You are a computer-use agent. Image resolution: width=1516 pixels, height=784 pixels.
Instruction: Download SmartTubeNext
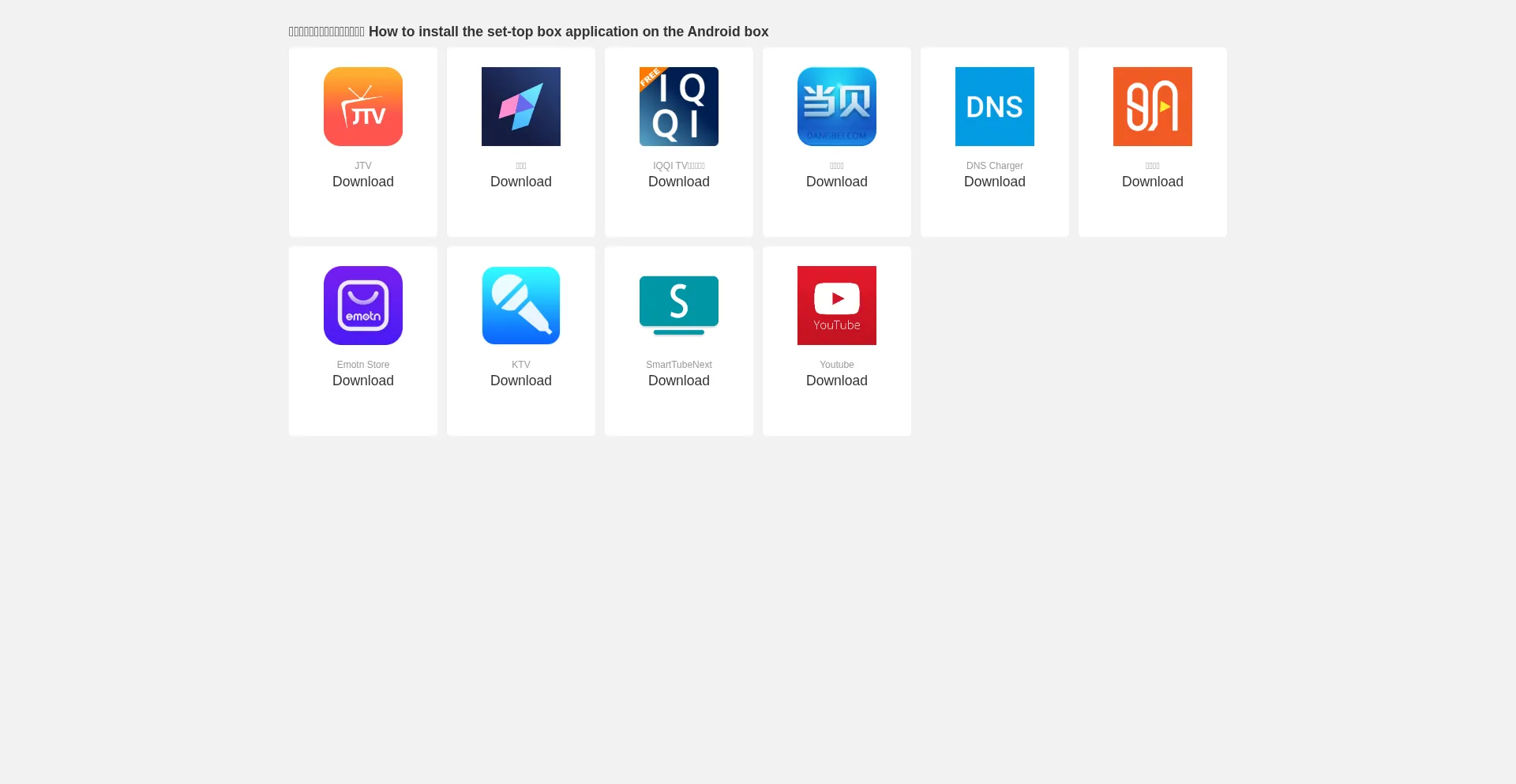(679, 381)
